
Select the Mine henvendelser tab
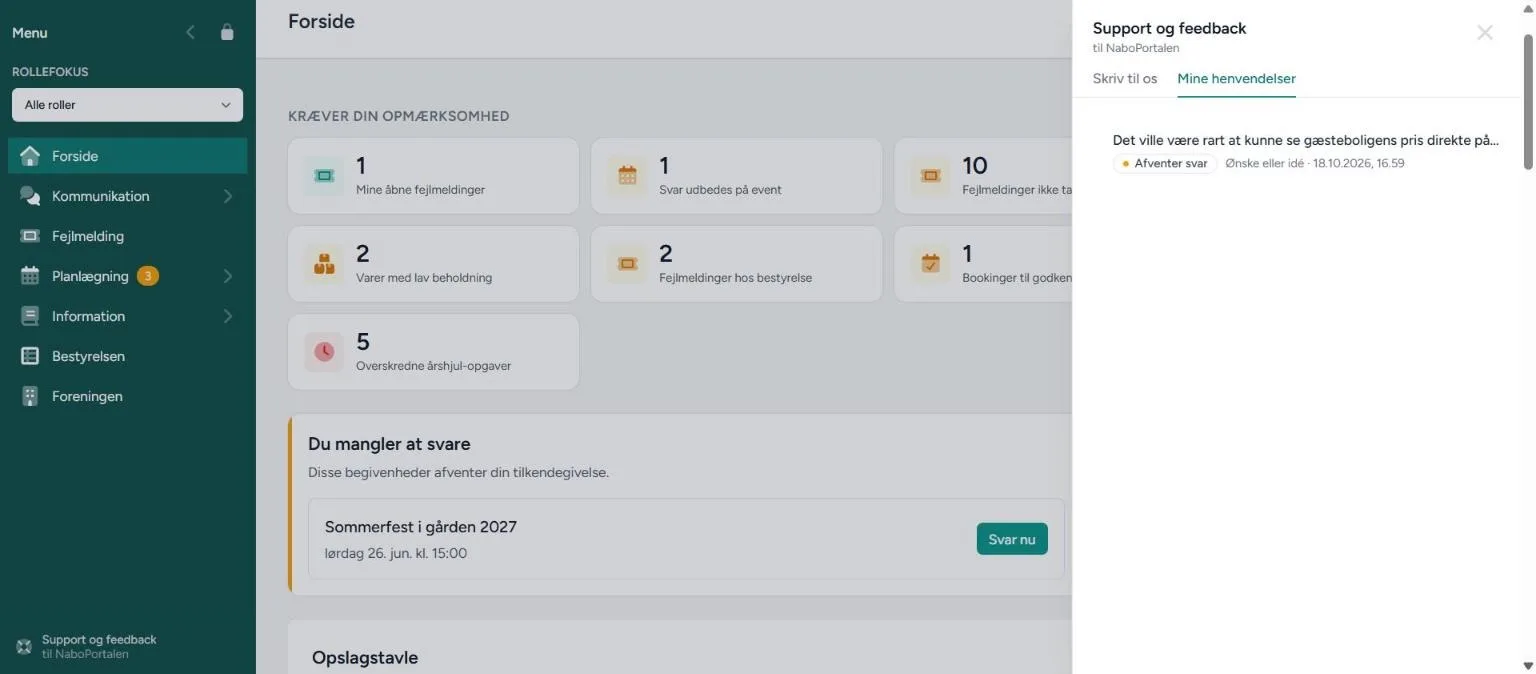(1237, 78)
